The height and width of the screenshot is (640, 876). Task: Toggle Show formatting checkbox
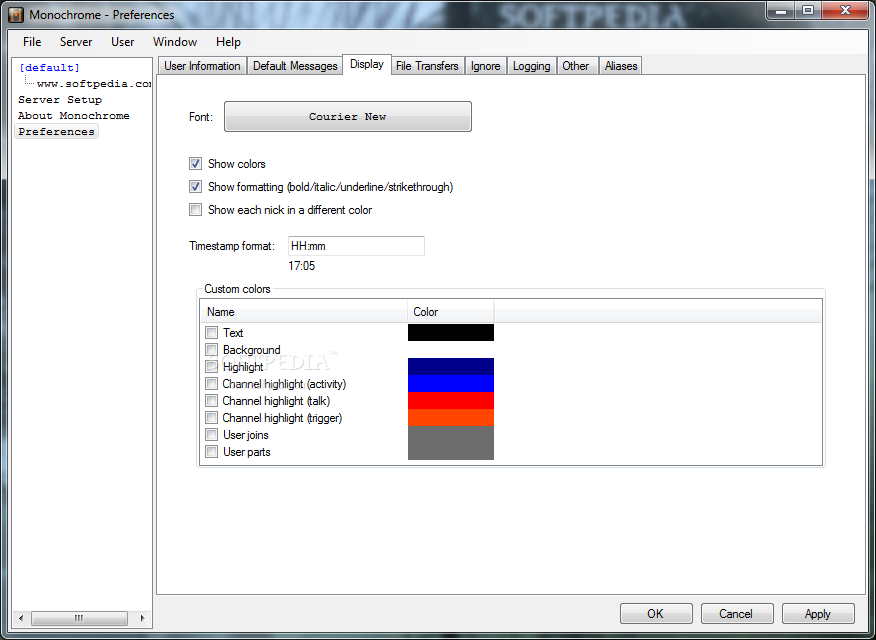[x=196, y=187]
